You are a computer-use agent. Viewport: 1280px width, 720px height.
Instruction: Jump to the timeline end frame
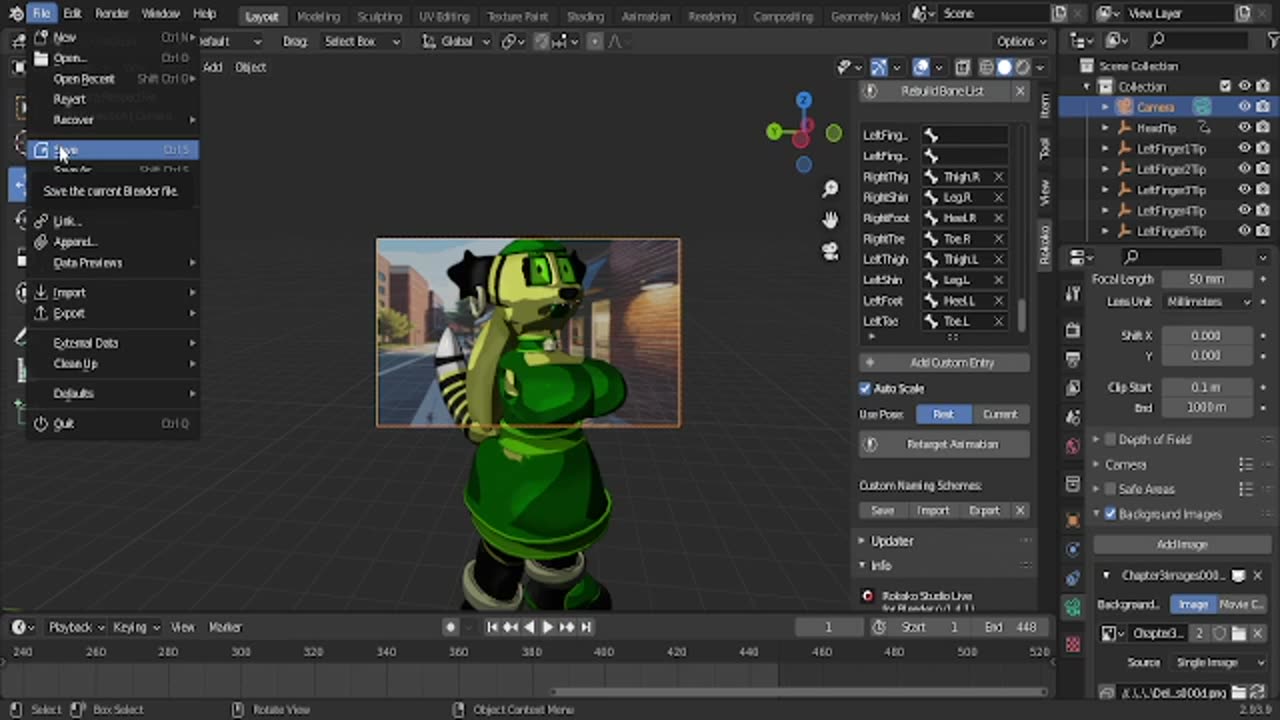[x=587, y=627]
